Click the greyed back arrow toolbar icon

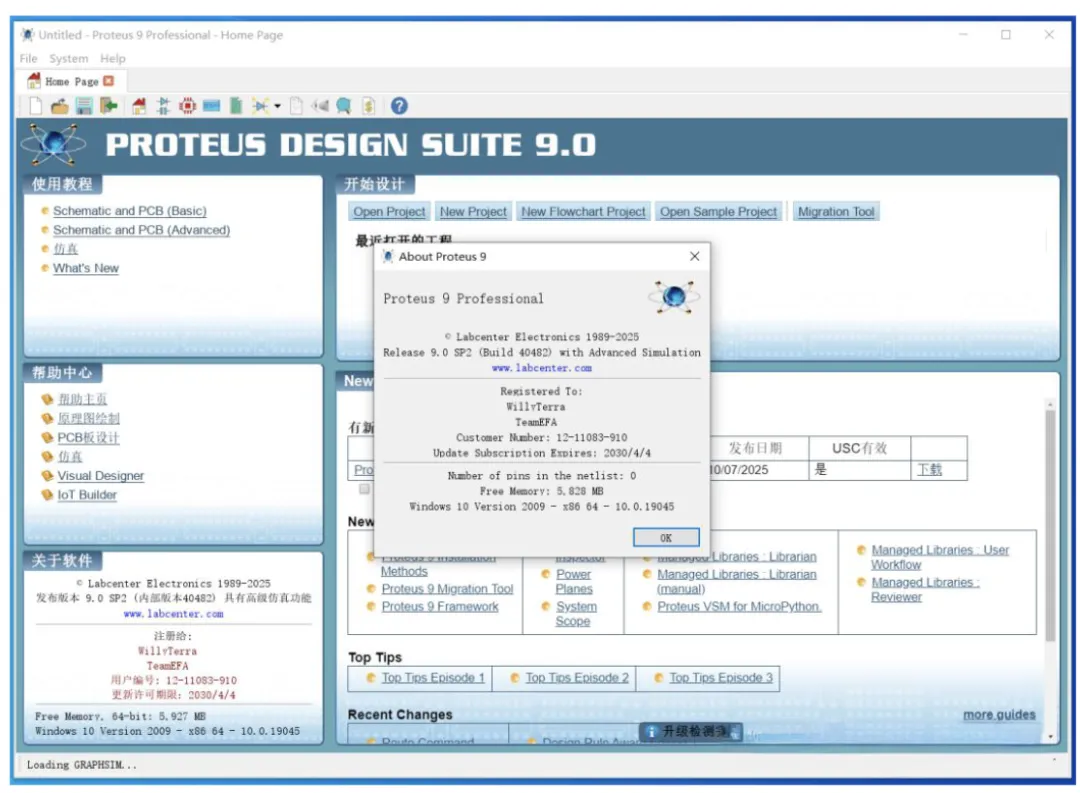point(320,105)
